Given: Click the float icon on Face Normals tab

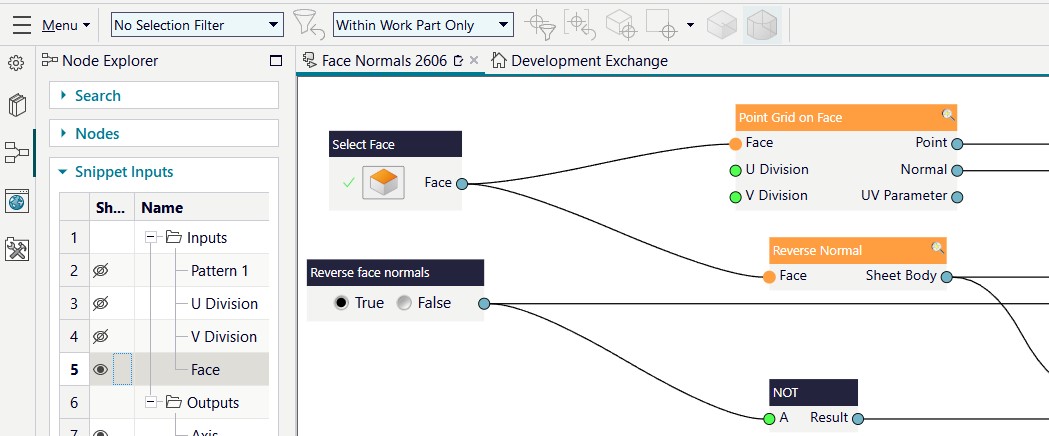Looking at the screenshot, I should click(x=458, y=61).
